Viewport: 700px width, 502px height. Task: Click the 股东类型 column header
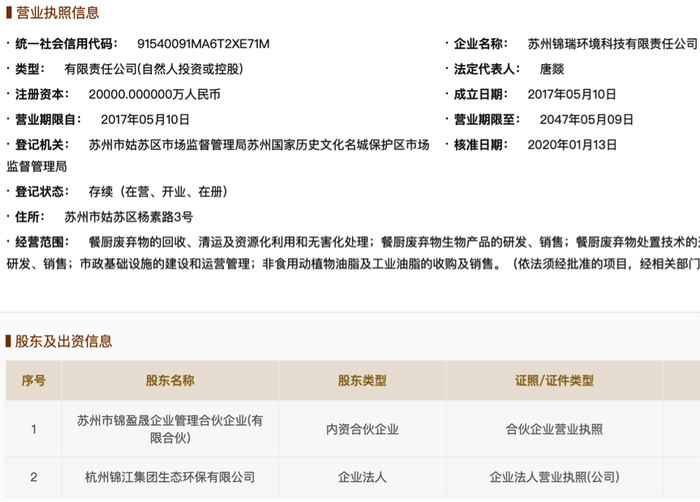coord(362,381)
